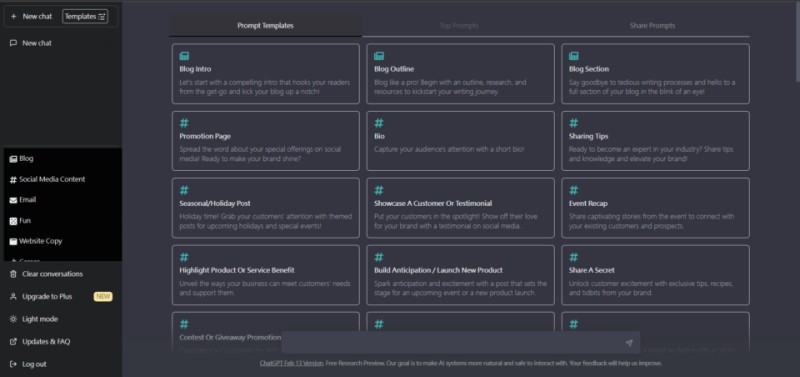Click the Bio hash icon

[x=379, y=123]
